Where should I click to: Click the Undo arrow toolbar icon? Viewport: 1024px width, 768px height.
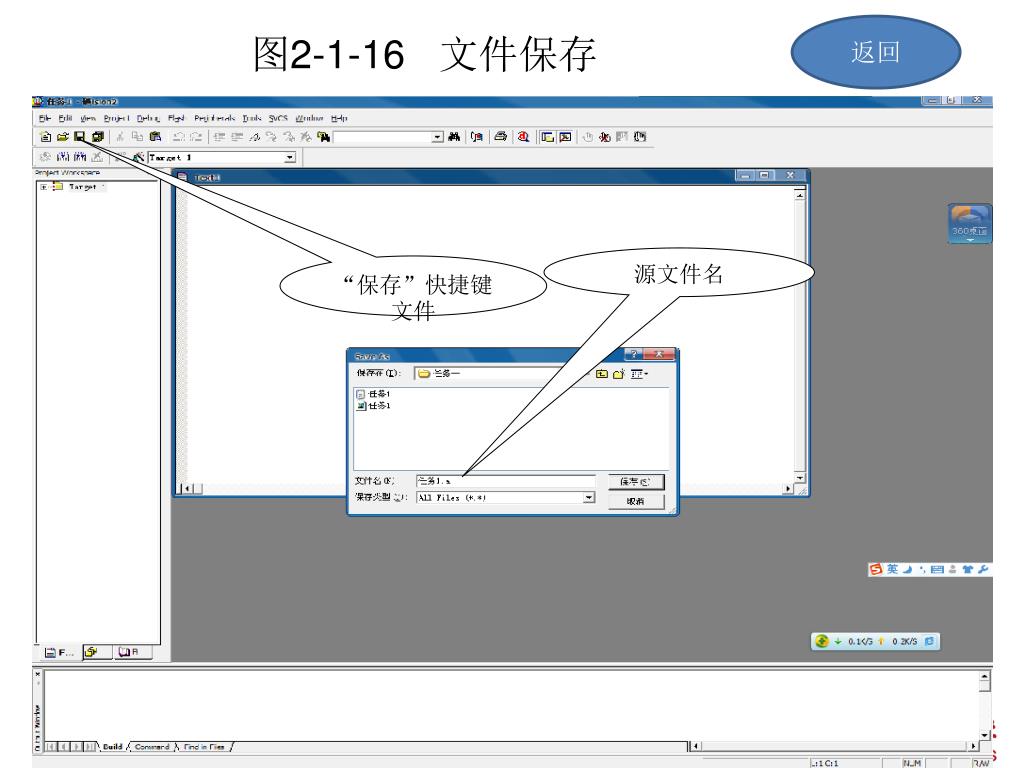(x=178, y=136)
